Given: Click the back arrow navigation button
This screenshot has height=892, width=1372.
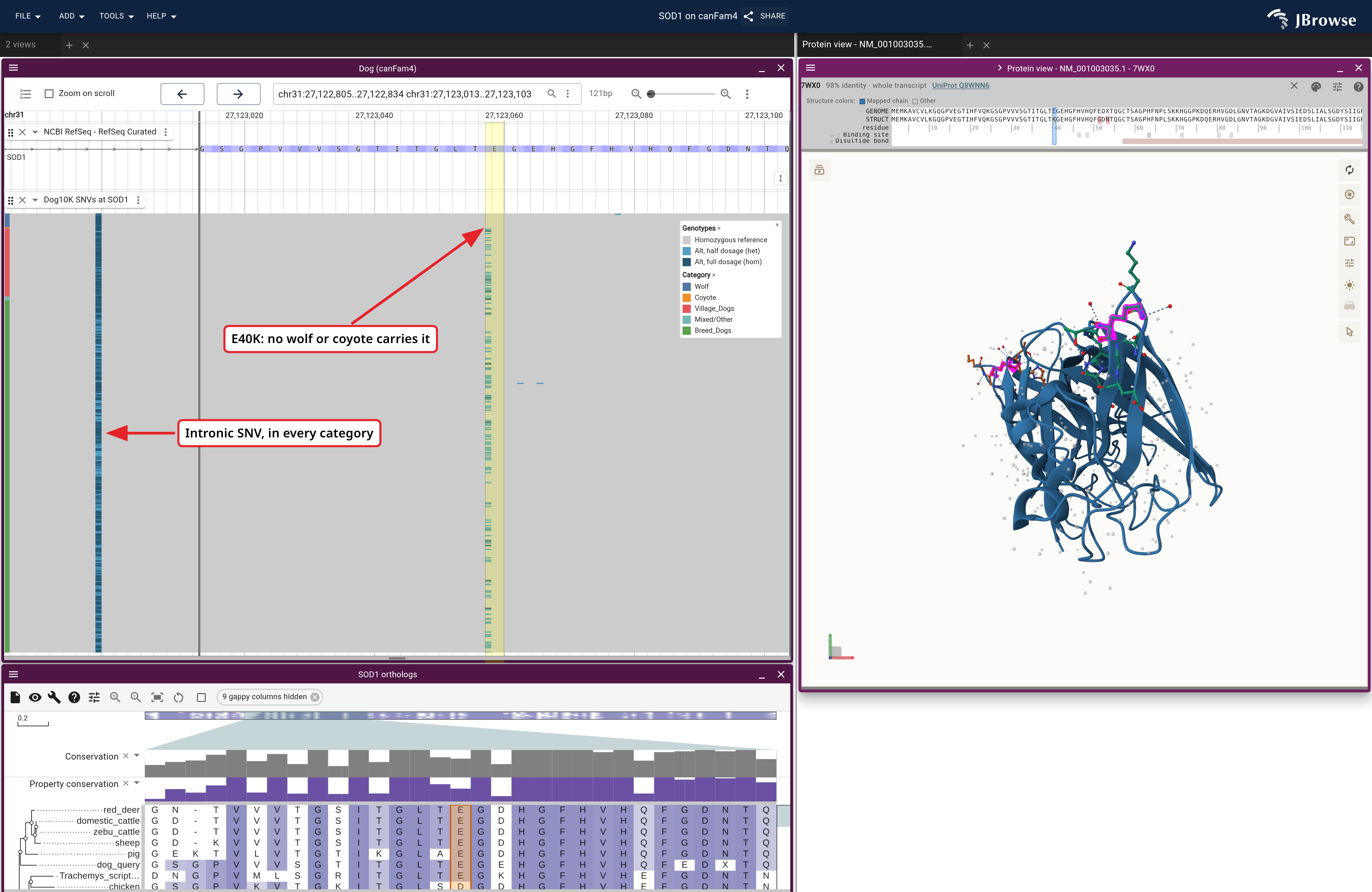Looking at the screenshot, I should (182, 93).
